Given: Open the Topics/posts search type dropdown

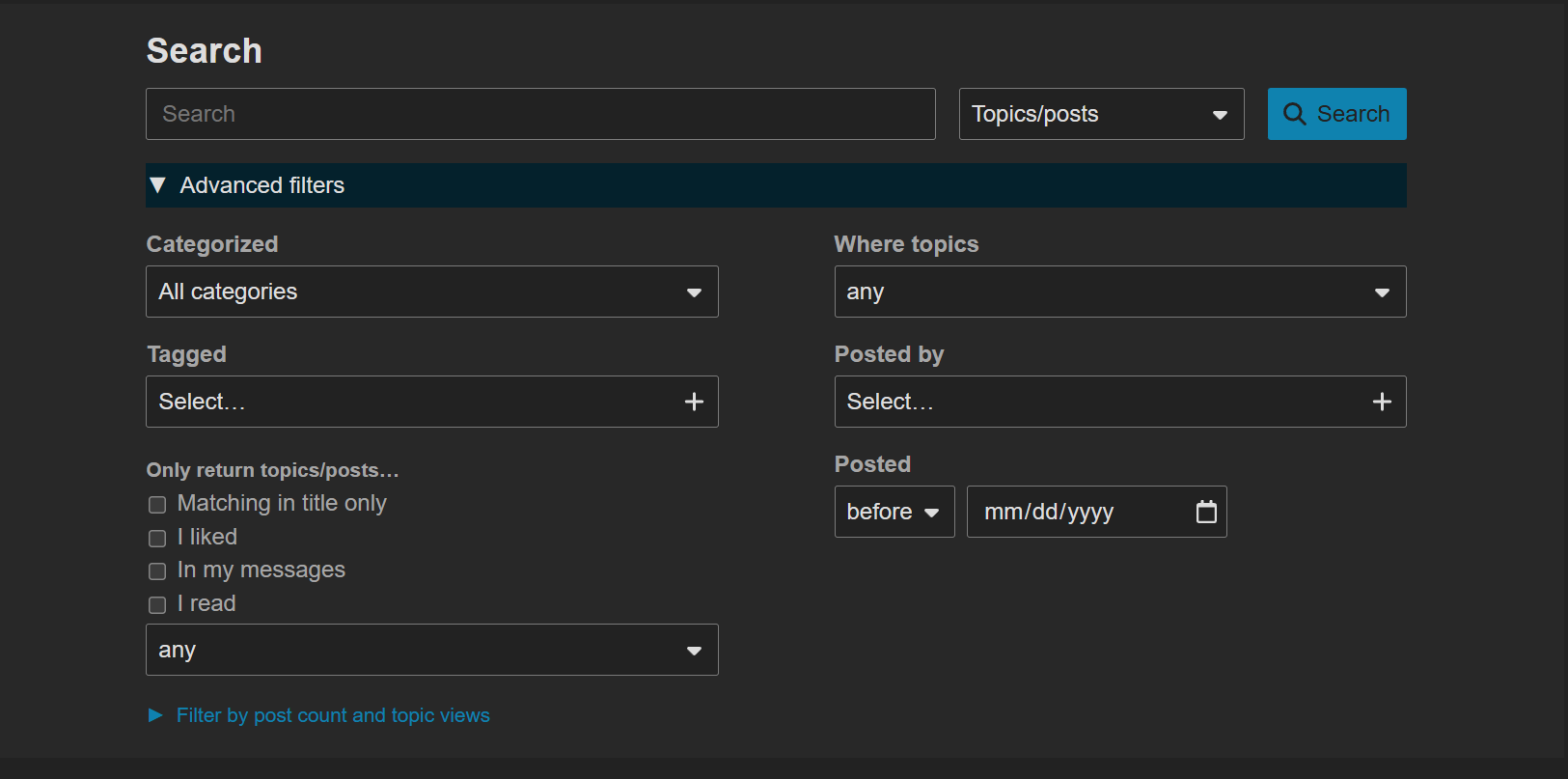Looking at the screenshot, I should 1100,114.
